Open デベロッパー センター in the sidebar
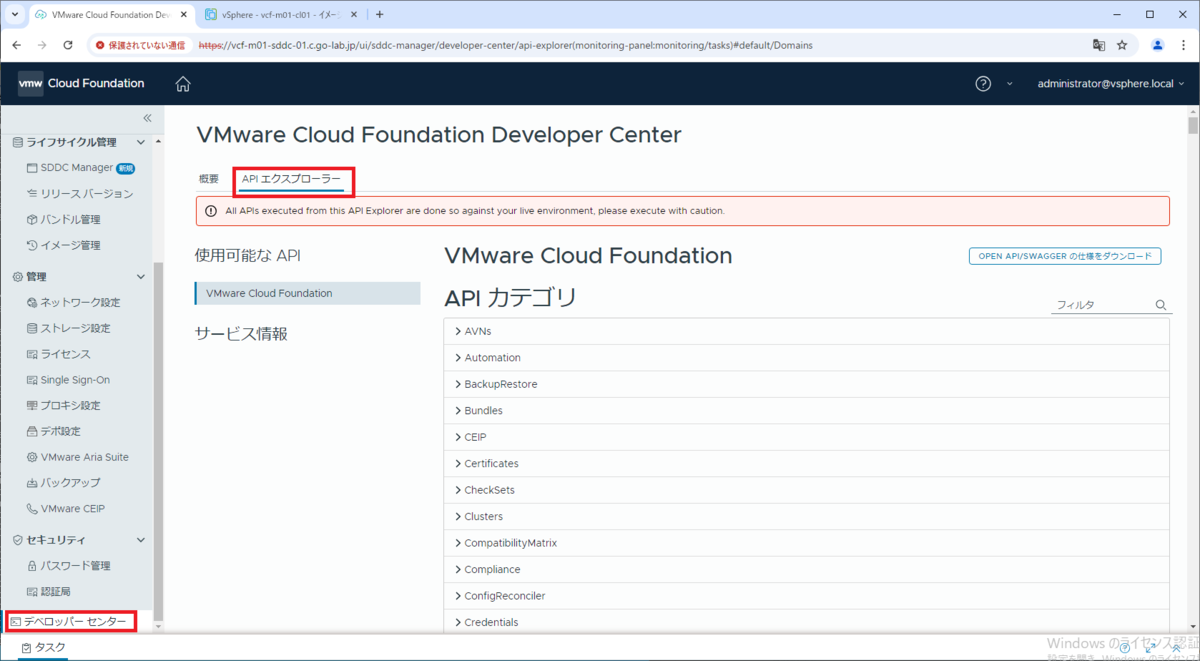1200x661 pixels. 69,622
